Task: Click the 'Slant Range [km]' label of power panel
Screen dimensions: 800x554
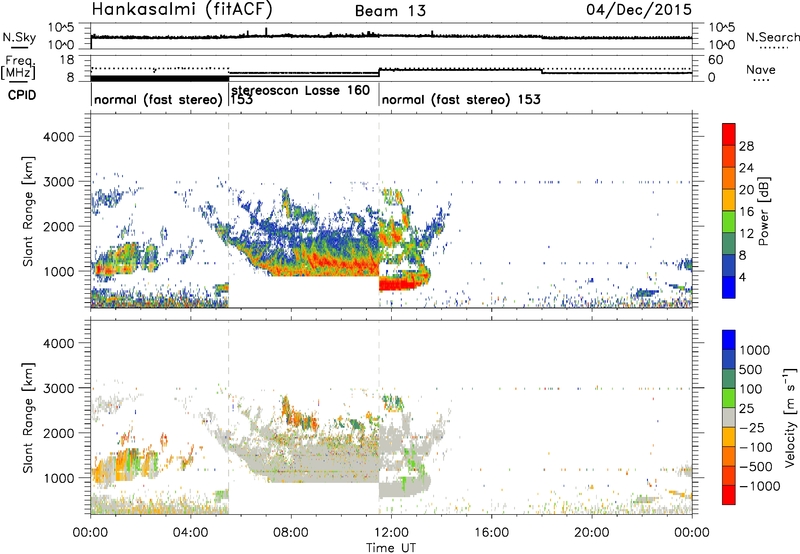Action: click(28, 211)
